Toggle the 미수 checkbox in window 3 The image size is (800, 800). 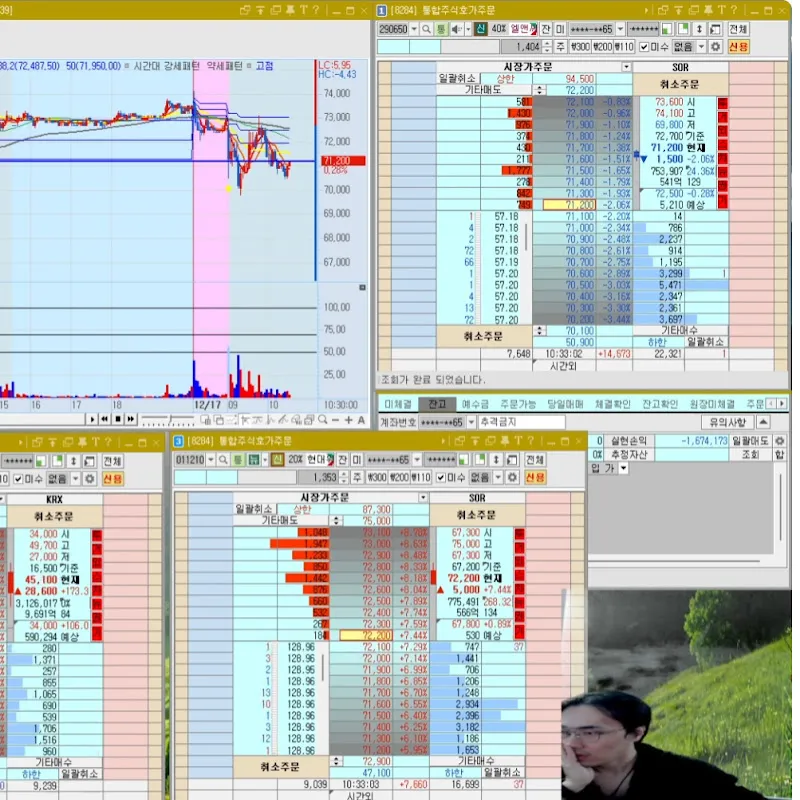[x=440, y=478]
